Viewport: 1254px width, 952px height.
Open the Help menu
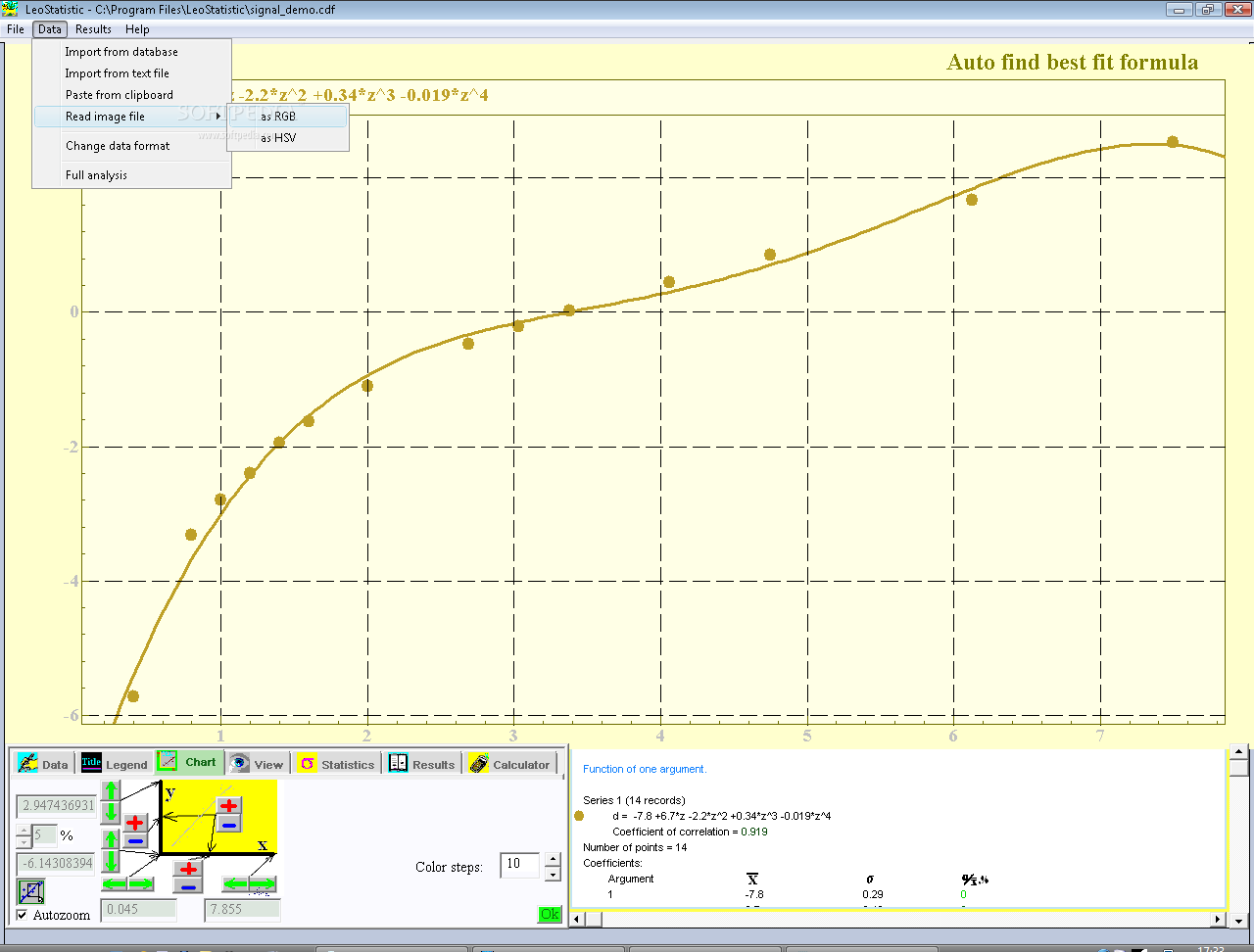[x=137, y=29]
